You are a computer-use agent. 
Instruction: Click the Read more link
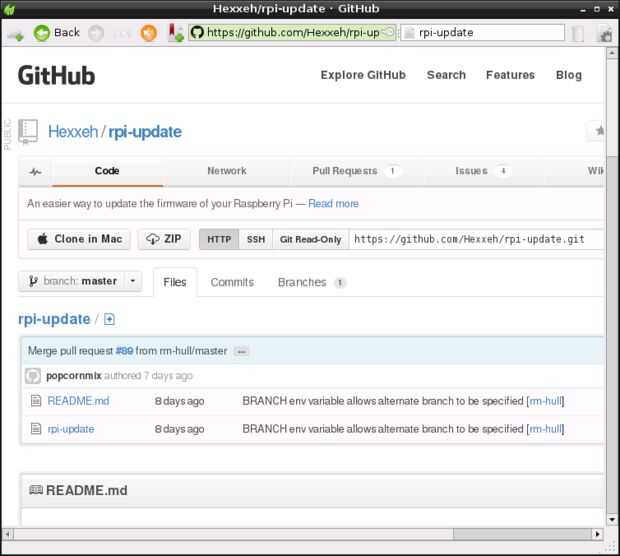pos(333,204)
